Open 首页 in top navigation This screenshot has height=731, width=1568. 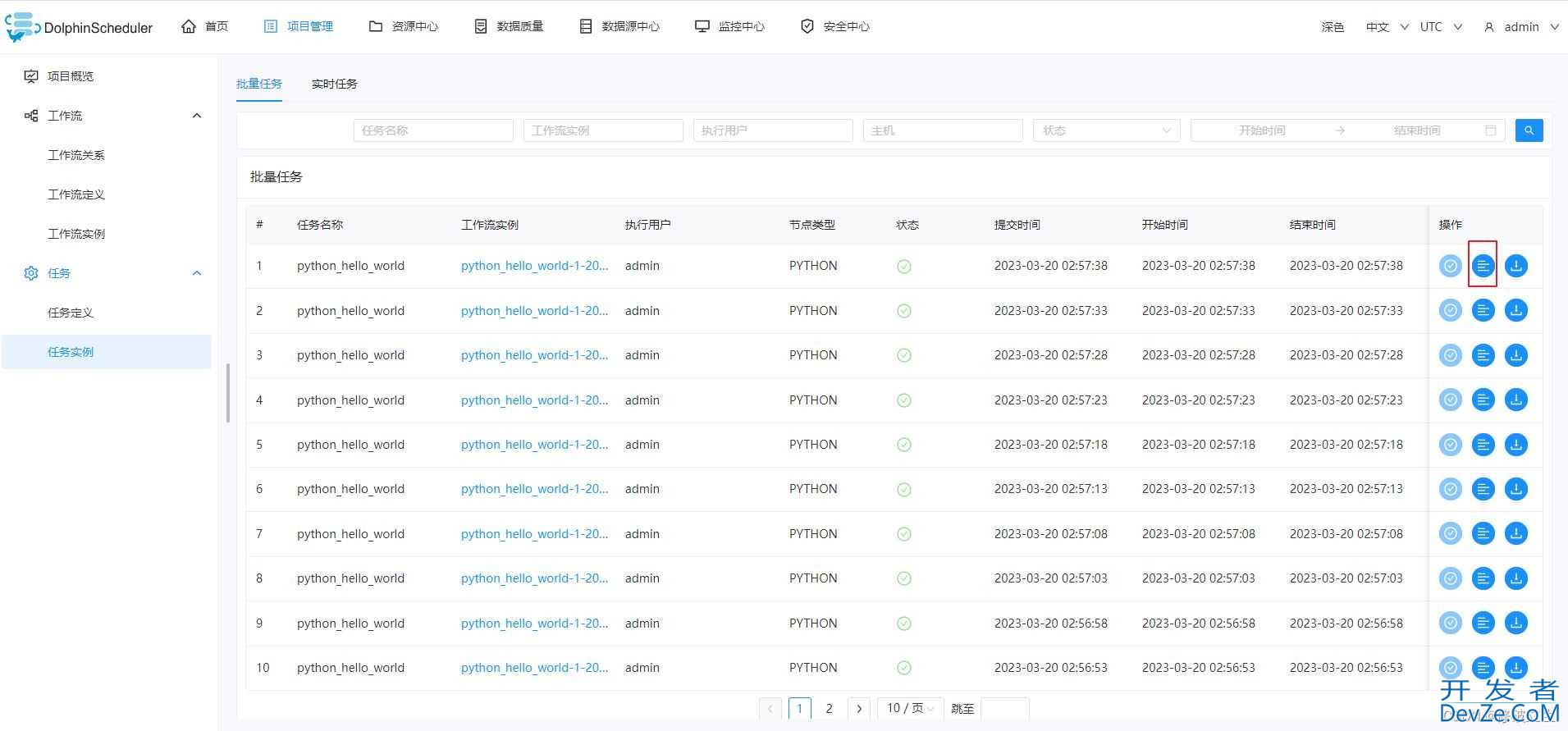point(205,27)
